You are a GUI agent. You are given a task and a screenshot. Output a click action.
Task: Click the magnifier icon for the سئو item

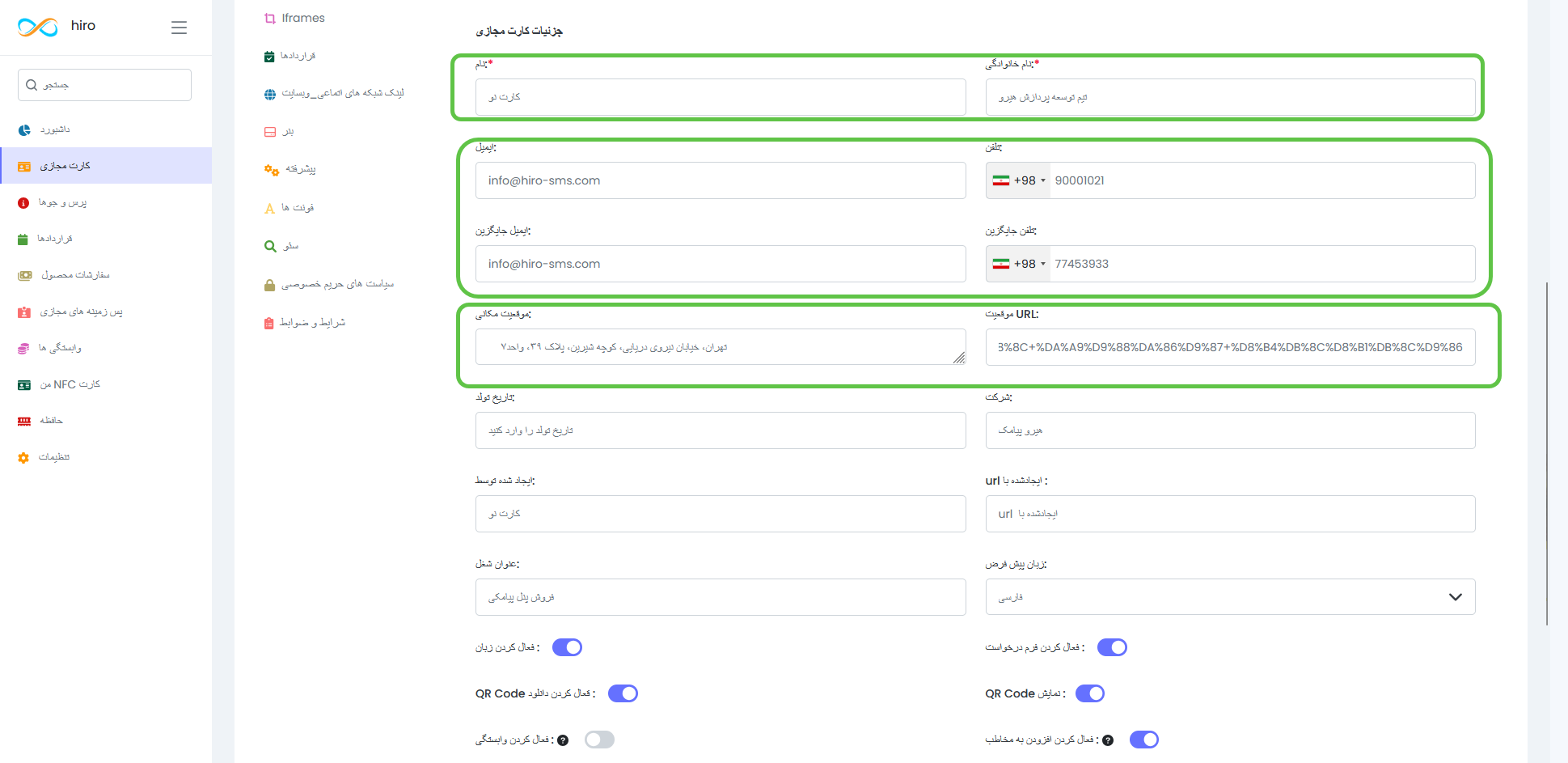(269, 246)
